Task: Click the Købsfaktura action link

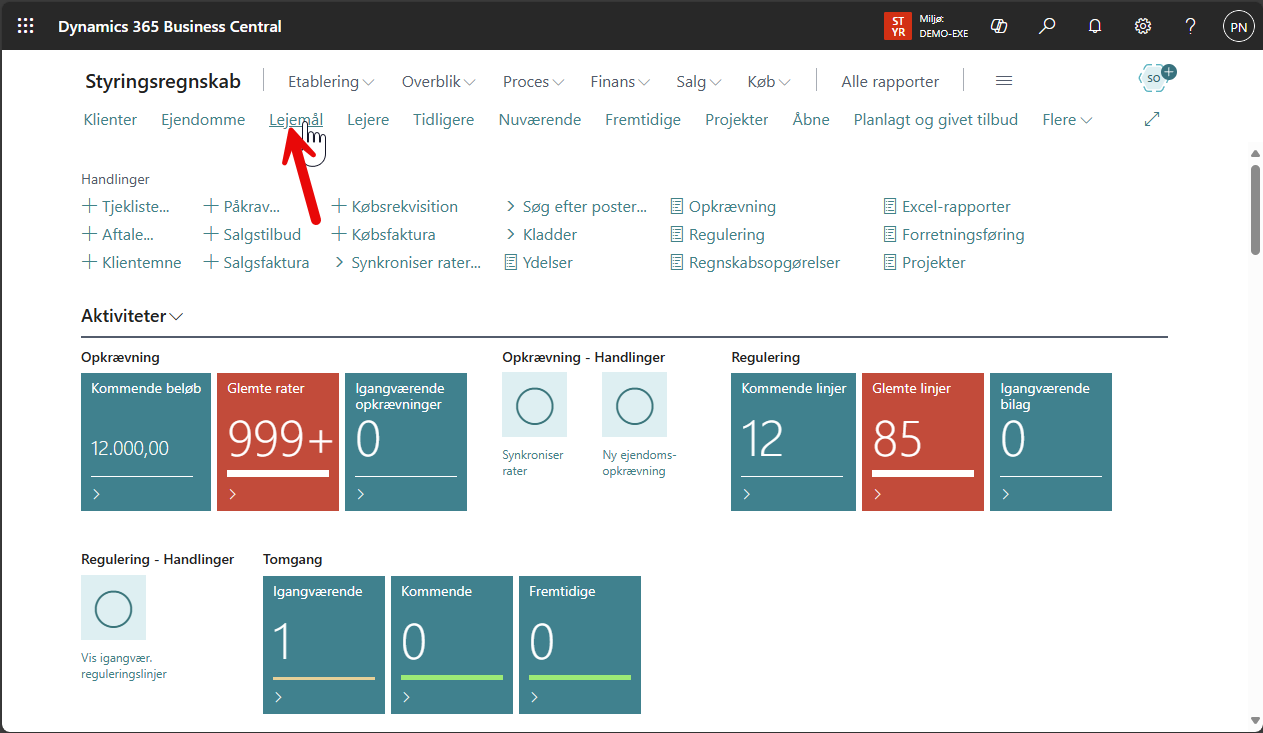Action: pos(393,235)
